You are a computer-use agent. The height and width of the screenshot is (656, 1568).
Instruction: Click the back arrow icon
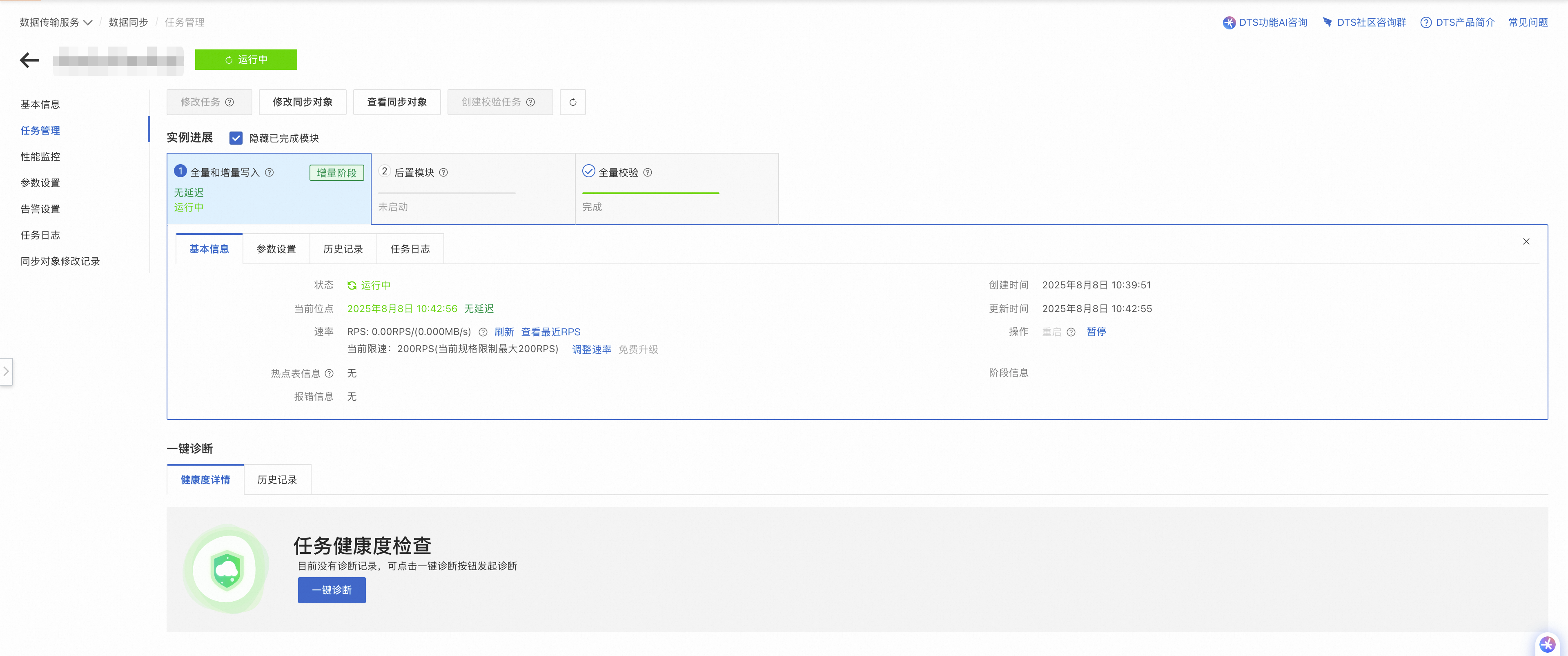[29, 60]
